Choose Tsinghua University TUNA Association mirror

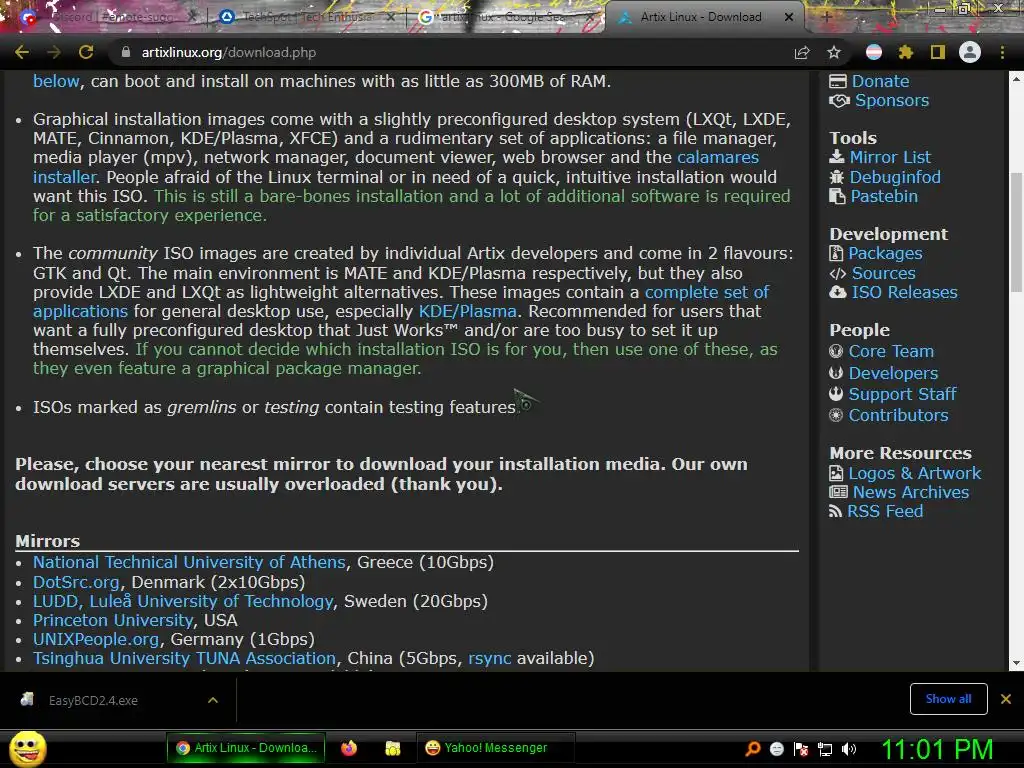click(x=184, y=658)
